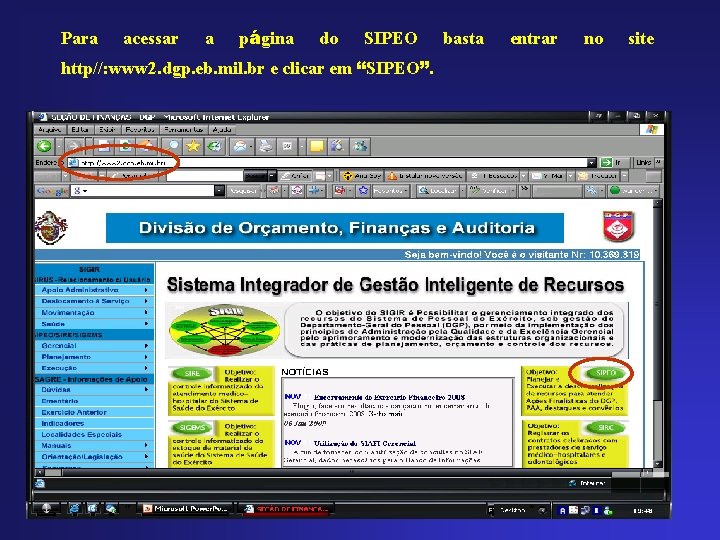This screenshot has width=720, height=540.
Task: Click the green SIGEMS oval button
Action: 192,428
